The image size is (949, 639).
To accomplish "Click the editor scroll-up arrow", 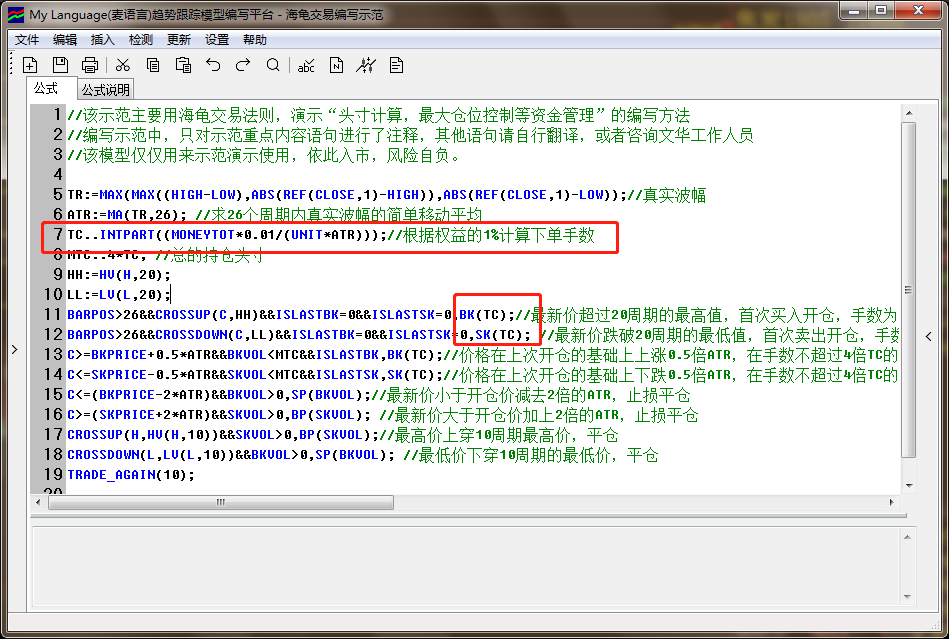I will (x=908, y=113).
